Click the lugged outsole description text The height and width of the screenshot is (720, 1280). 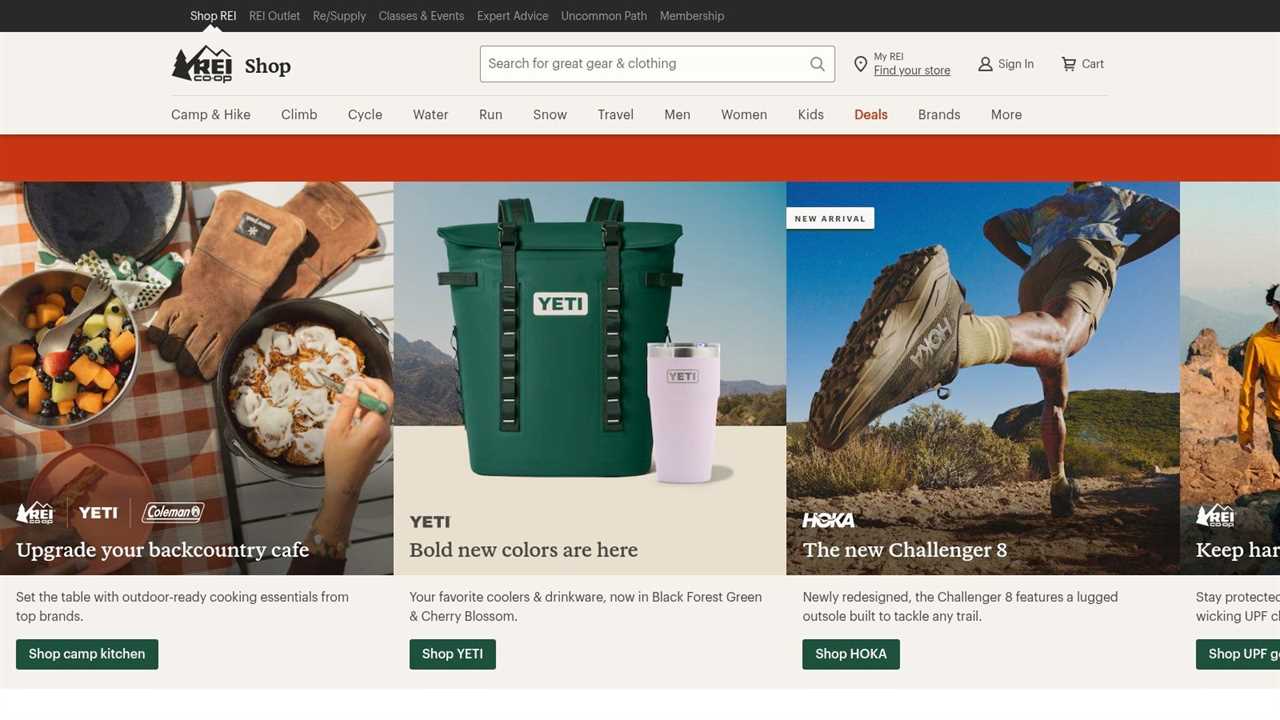click(x=960, y=606)
